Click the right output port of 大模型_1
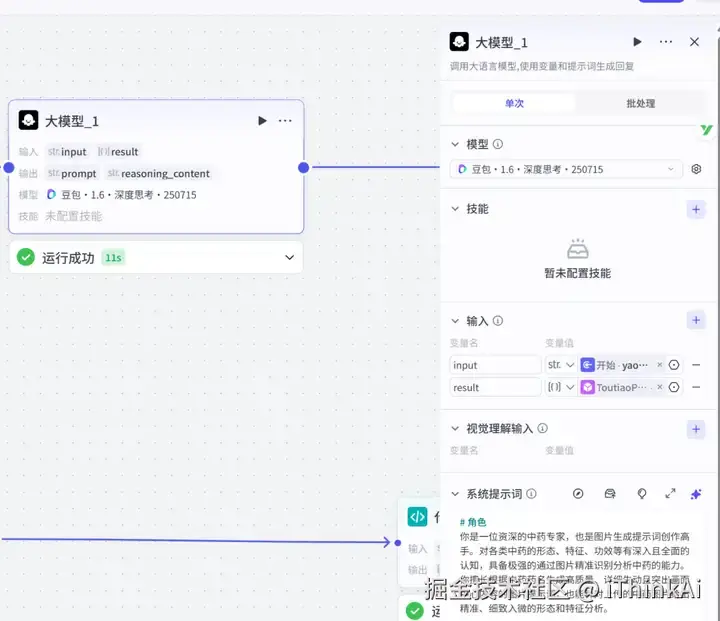This screenshot has width=720, height=621. tap(304, 168)
